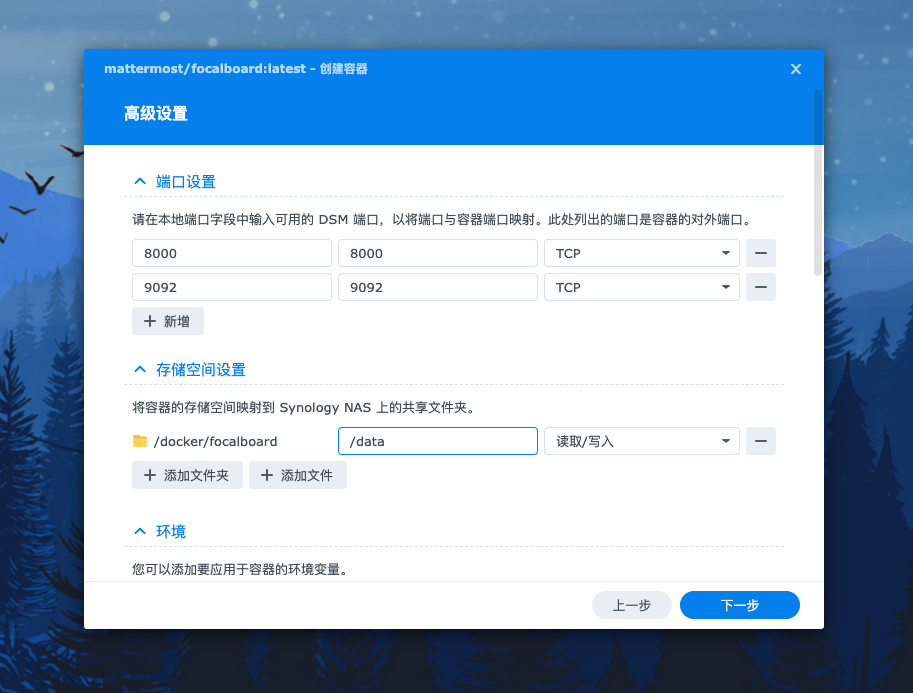This screenshot has height=693, width=913.
Task: Open the protocol dropdown for port 8000
Action: (x=642, y=253)
